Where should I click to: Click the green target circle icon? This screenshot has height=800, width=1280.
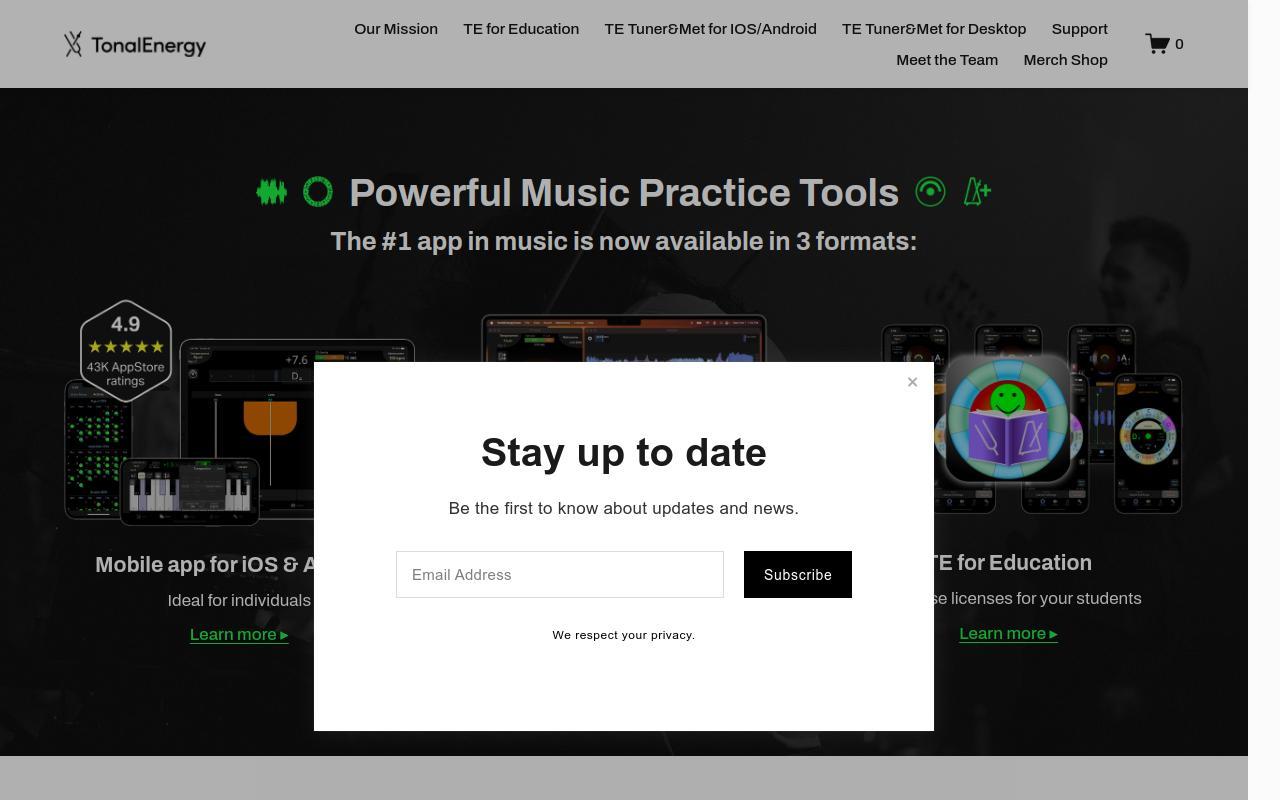point(930,192)
